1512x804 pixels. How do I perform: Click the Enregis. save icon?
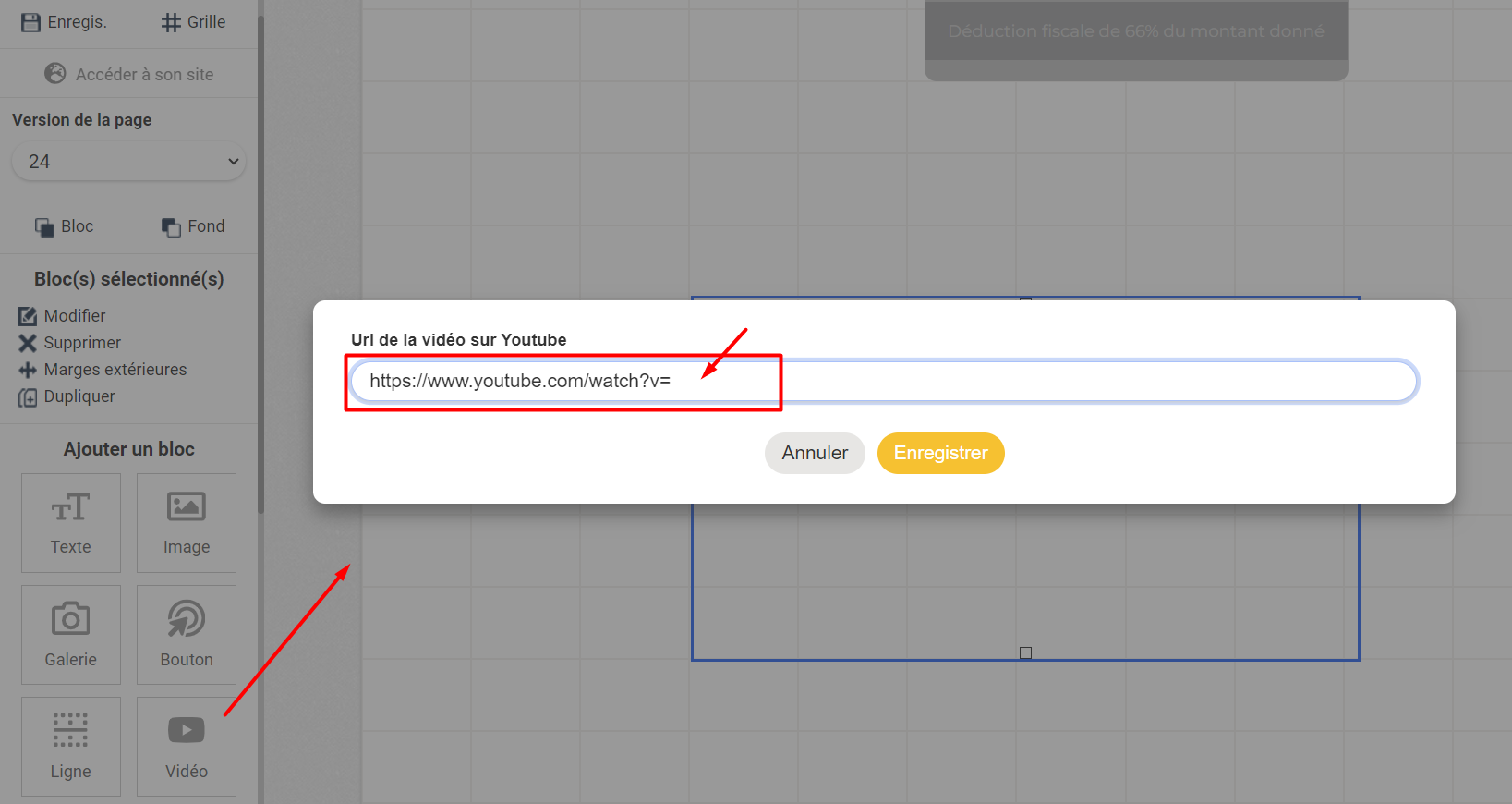31,22
